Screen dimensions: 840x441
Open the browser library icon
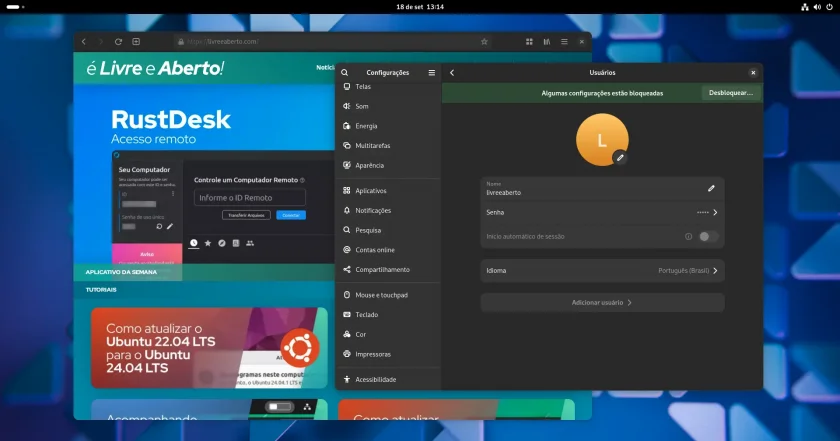tap(546, 41)
